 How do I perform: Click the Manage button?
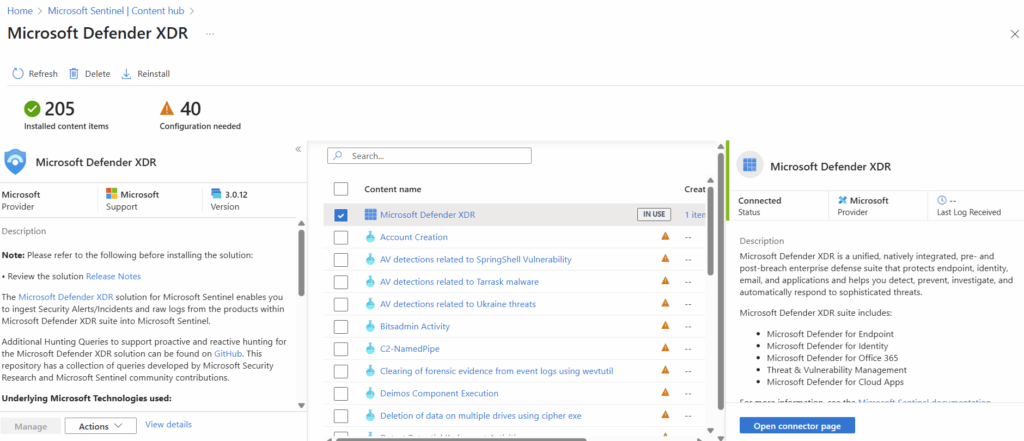click(x=31, y=426)
